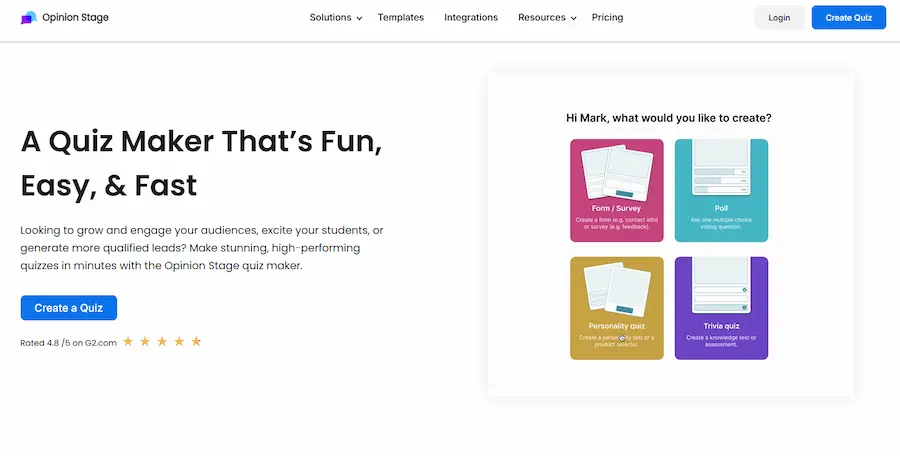This screenshot has height=456, width=900.
Task: Click the Personality quiz pages icon
Action: tap(616, 291)
